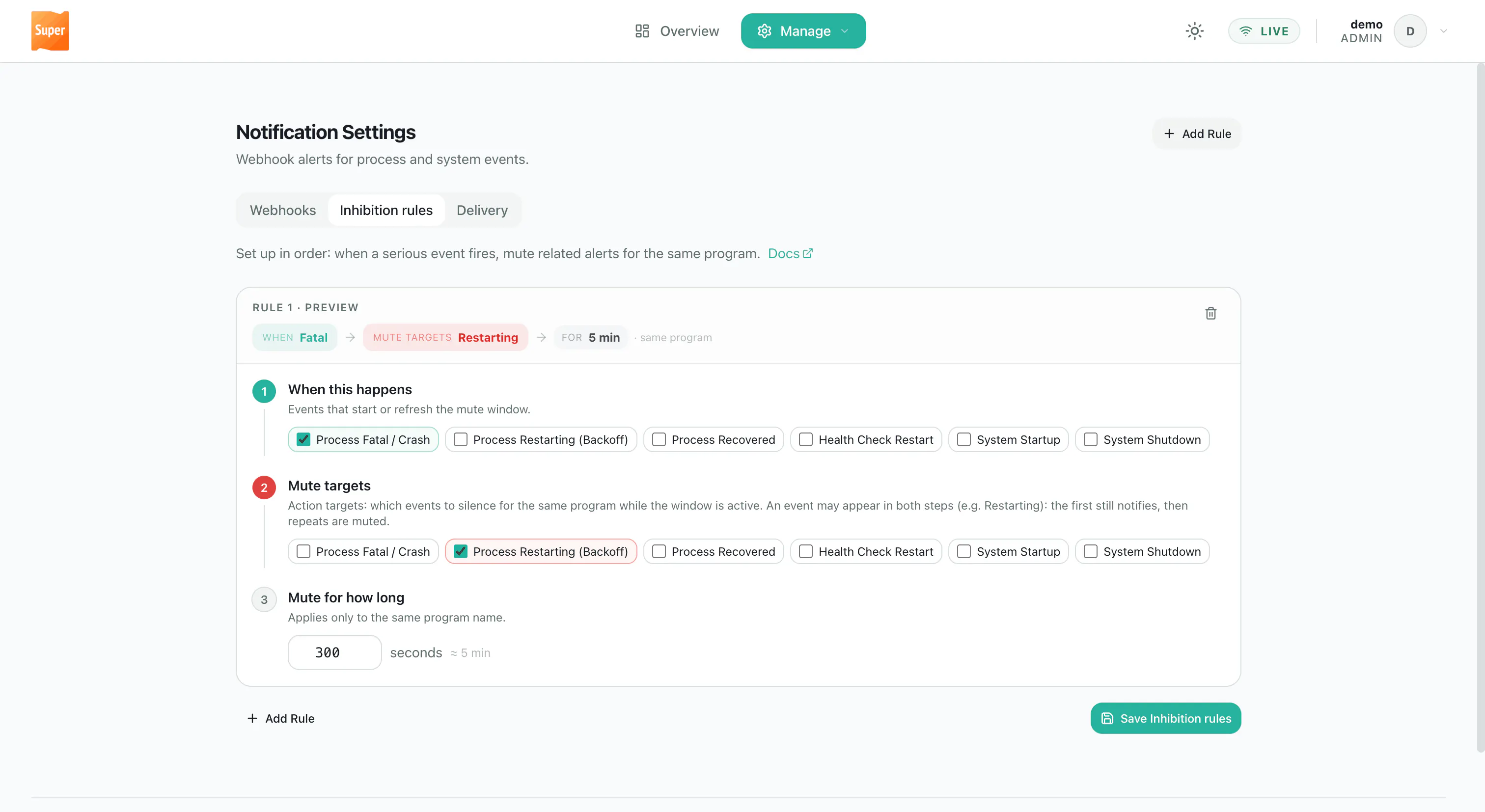Click Add Rule button below the rule card

(281, 718)
